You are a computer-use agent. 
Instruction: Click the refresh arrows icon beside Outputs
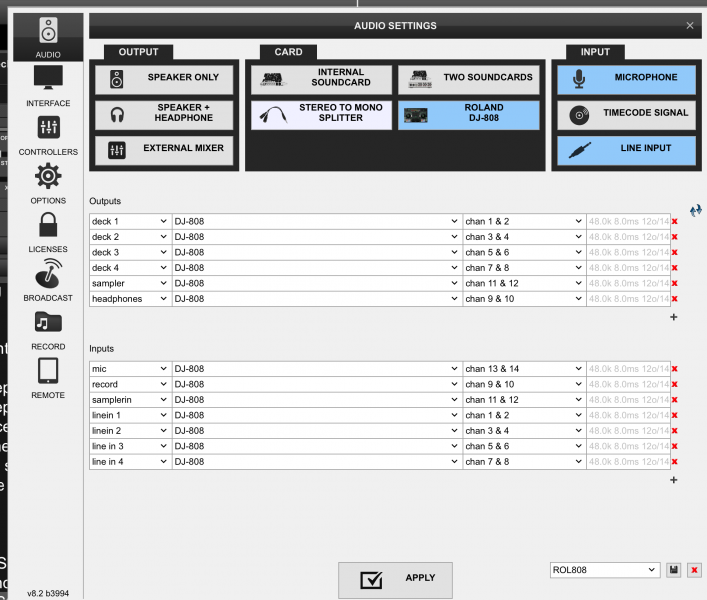(696, 210)
